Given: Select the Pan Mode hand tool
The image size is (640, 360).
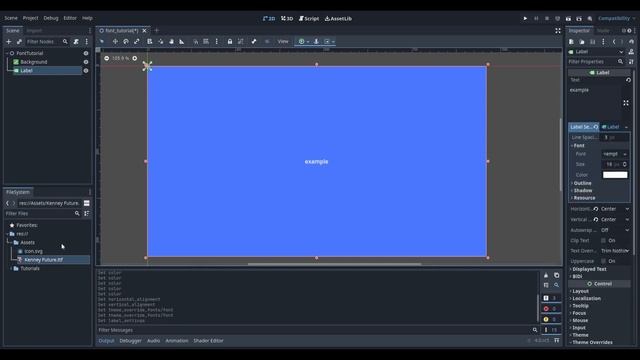Looking at the screenshot, I should click(x=171, y=41).
